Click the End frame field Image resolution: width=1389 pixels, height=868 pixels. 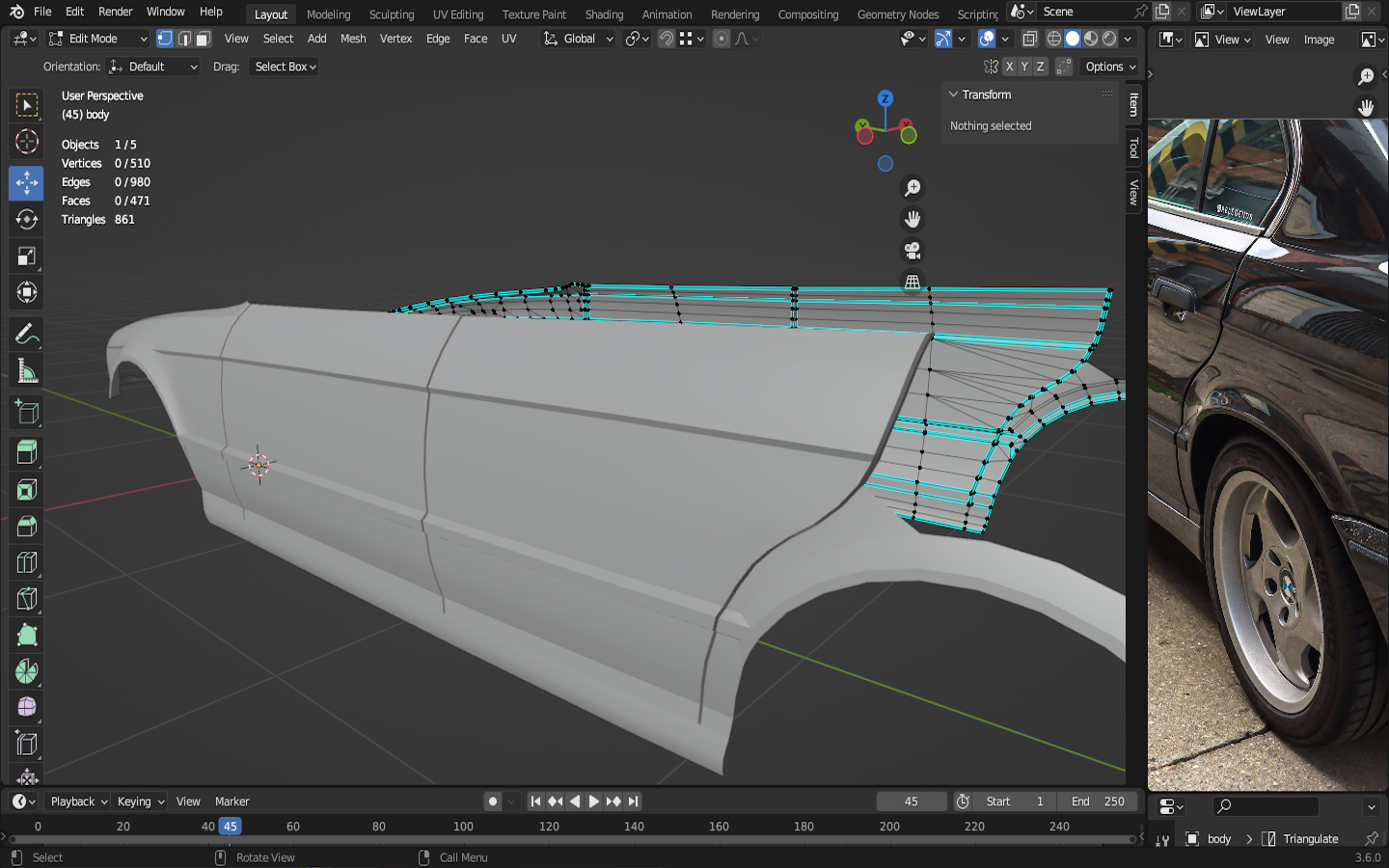coord(1098,801)
